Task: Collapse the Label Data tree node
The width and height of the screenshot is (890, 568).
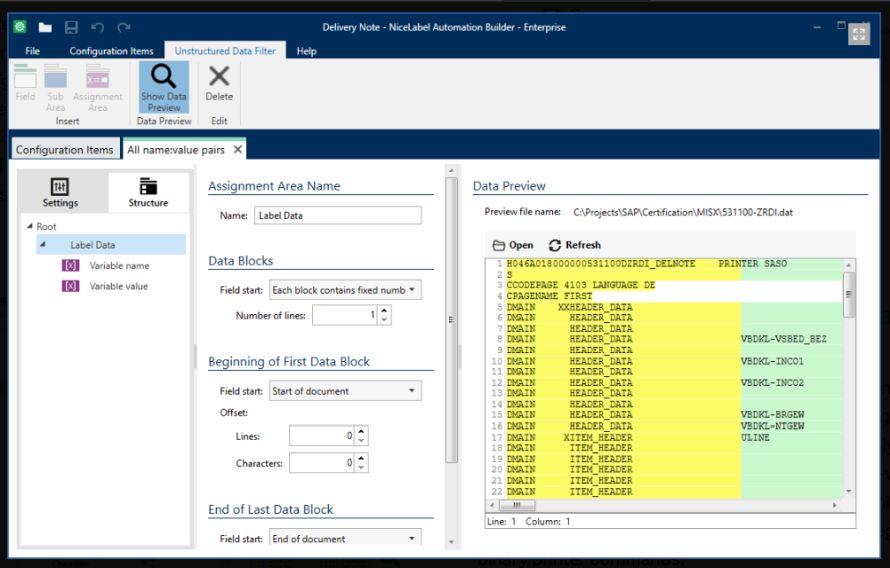Action: [x=43, y=245]
